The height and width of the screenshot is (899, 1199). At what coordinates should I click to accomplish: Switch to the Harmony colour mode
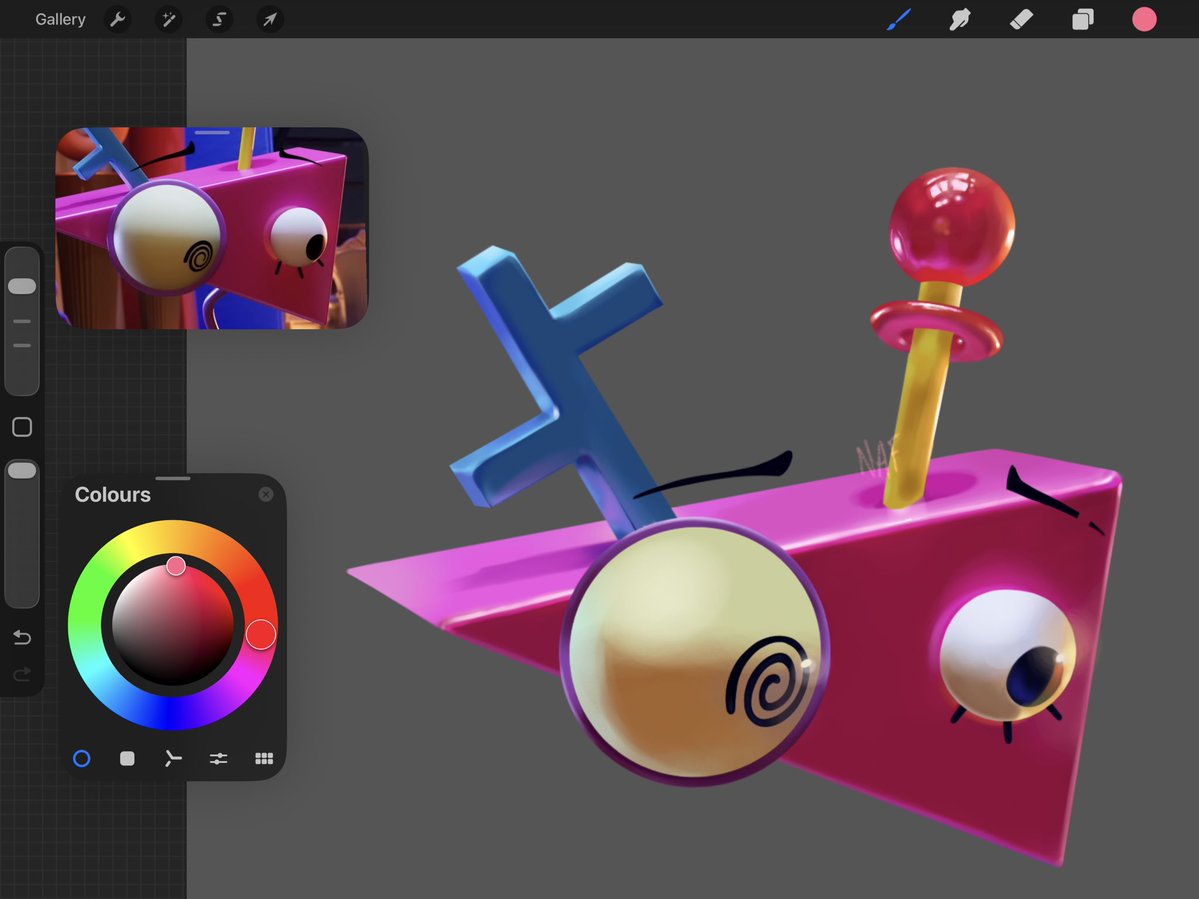click(x=173, y=758)
